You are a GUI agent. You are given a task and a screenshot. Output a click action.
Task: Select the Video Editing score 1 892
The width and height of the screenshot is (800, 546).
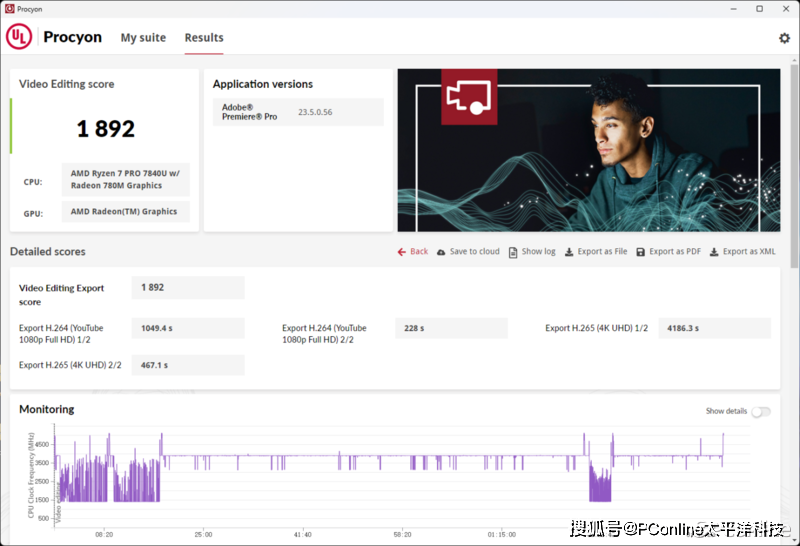click(105, 128)
